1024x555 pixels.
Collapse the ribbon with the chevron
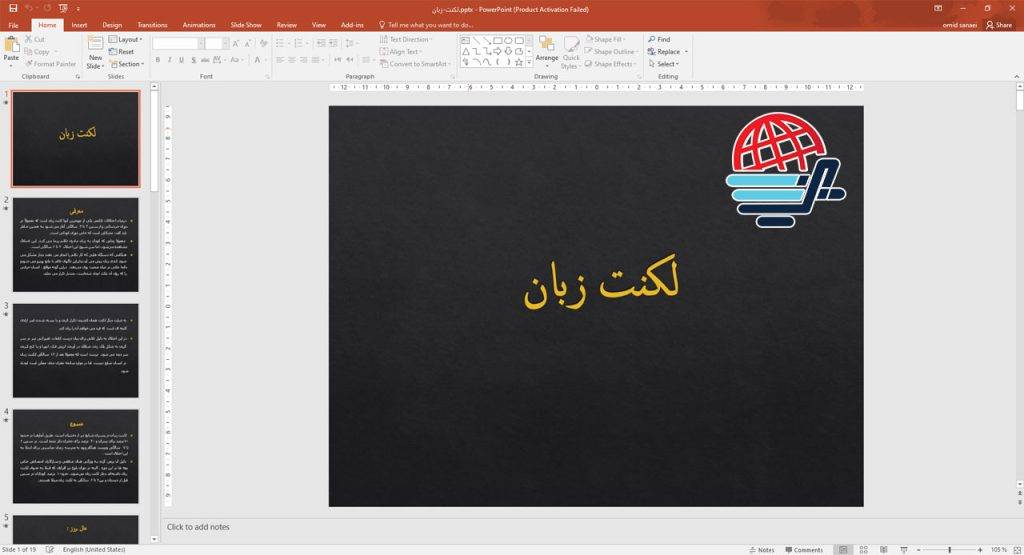click(x=1016, y=76)
